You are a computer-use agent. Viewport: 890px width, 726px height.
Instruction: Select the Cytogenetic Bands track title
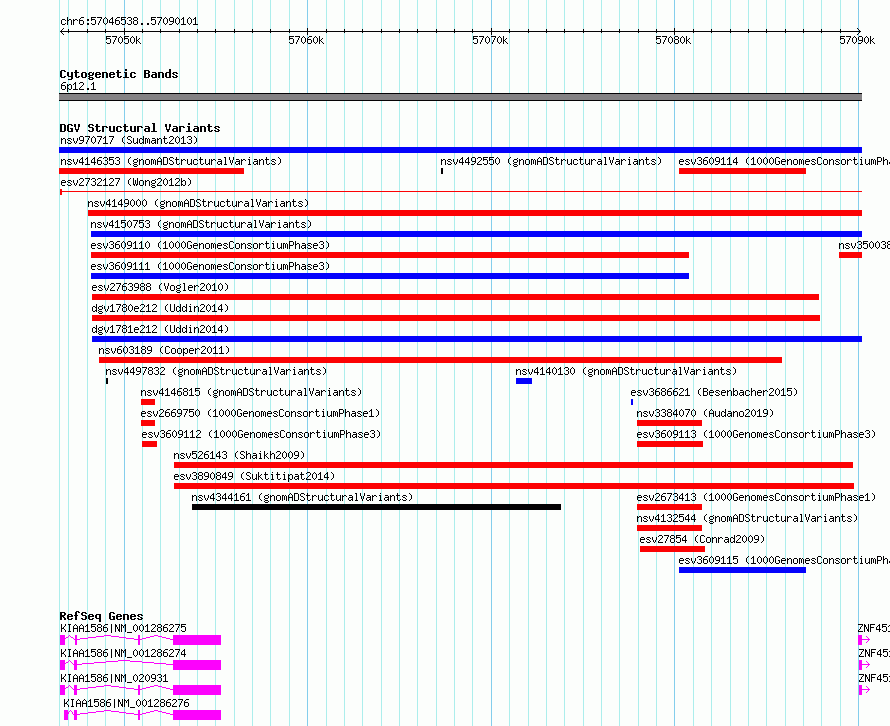(x=119, y=74)
